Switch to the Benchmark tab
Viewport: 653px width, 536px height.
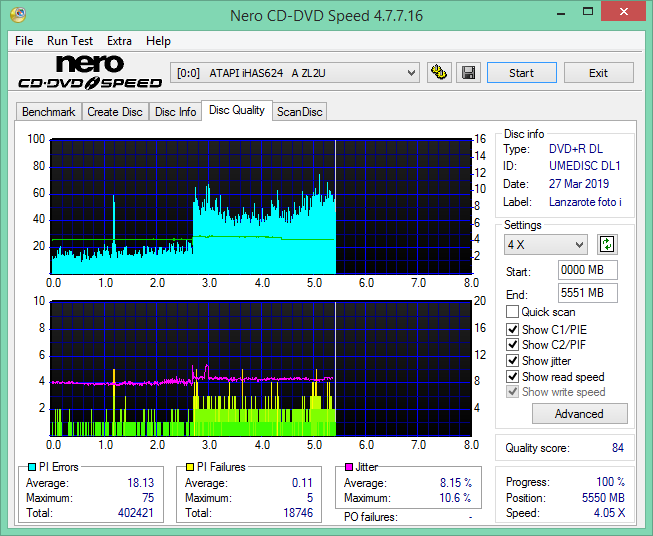49,112
